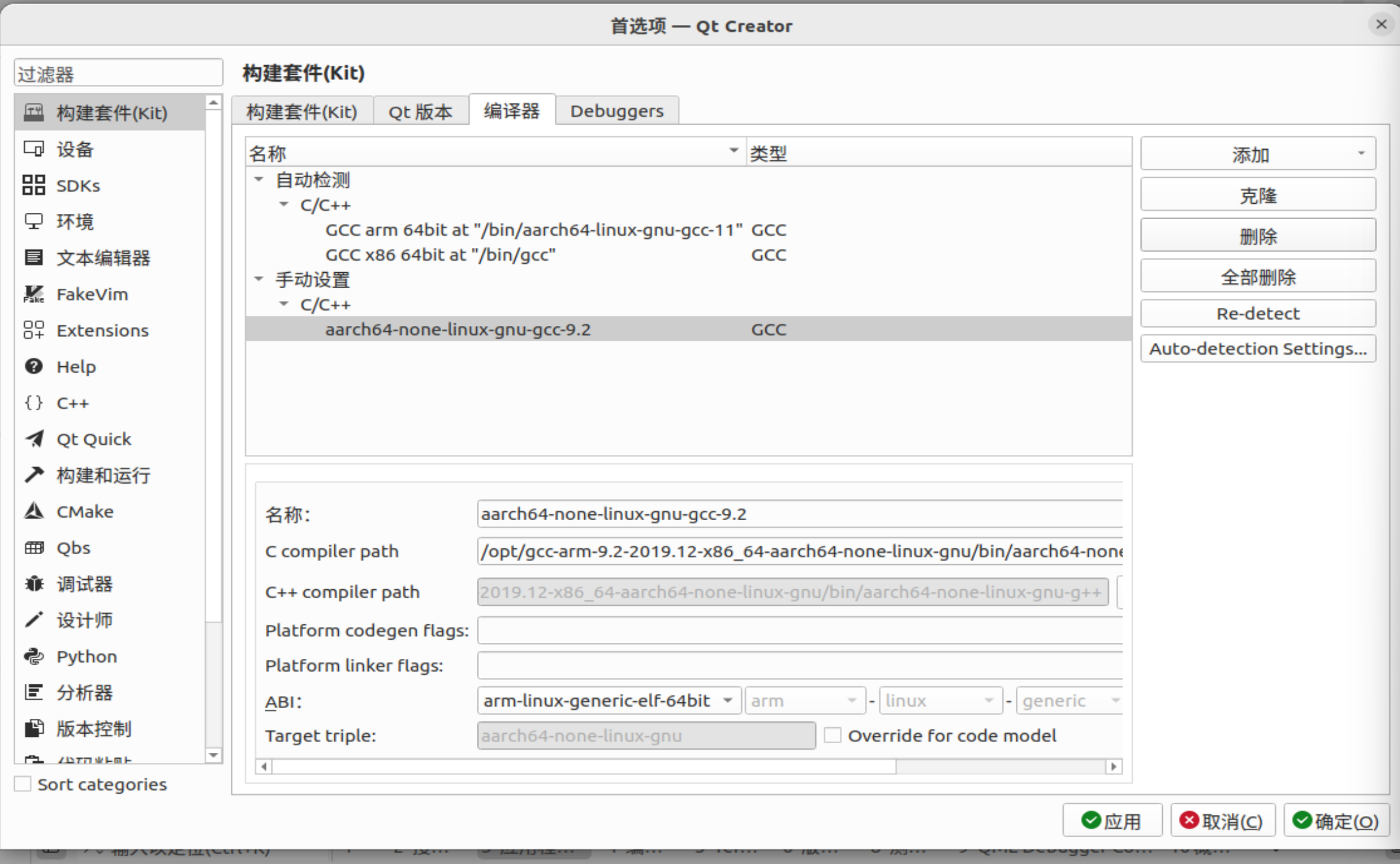Click the Python category icon
This screenshot has height=864, width=1400.
coord(34,656)
